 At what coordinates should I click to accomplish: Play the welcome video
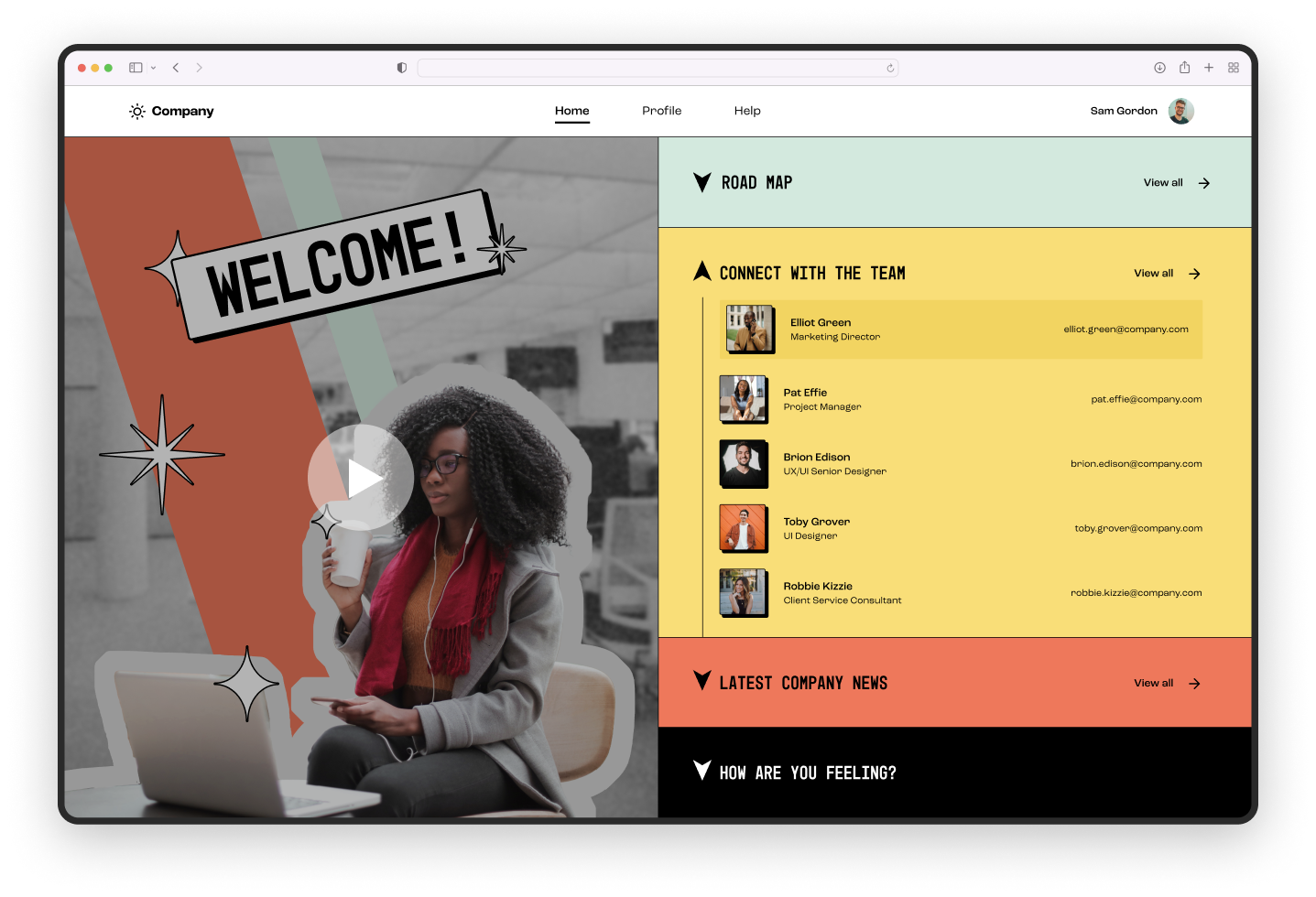tap(361, 477)
